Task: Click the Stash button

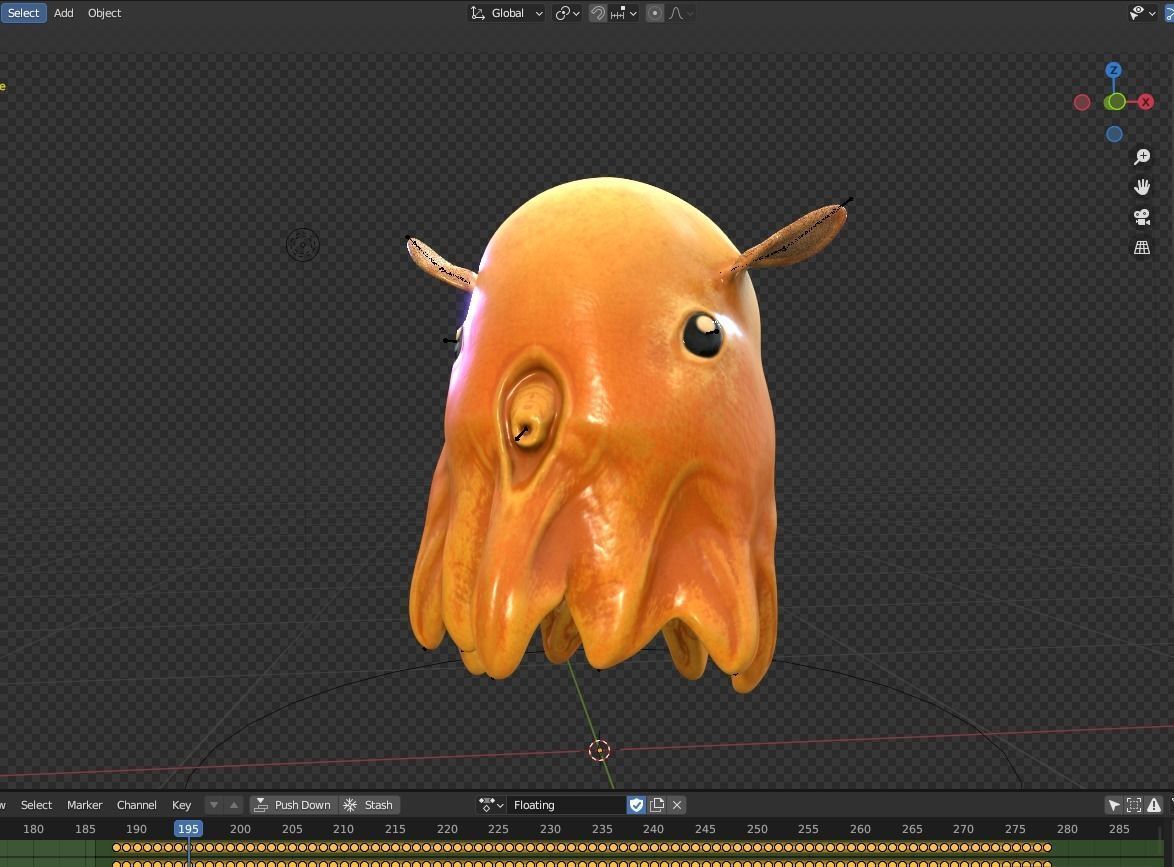Action: coord(368,805)
